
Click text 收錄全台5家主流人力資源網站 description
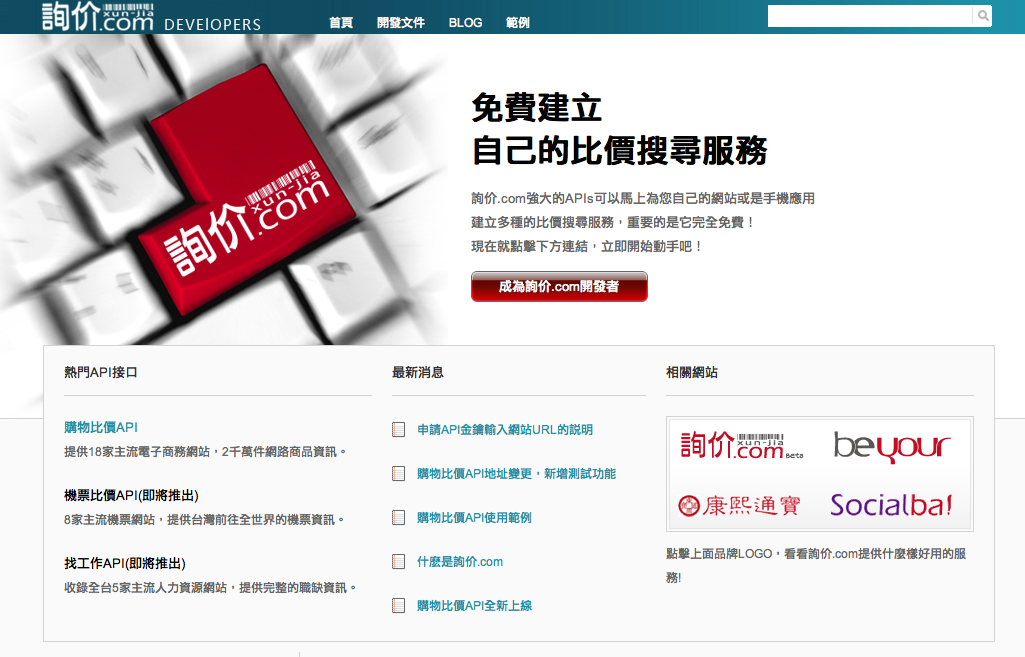click(210, 588)
